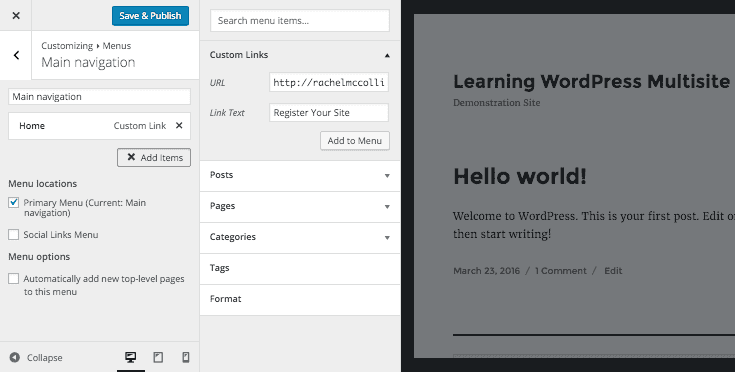Image resolution: width=735 pixels, height=372 pixels.
Task: Remove the Home menu item
Action: [x=179, y=126]
